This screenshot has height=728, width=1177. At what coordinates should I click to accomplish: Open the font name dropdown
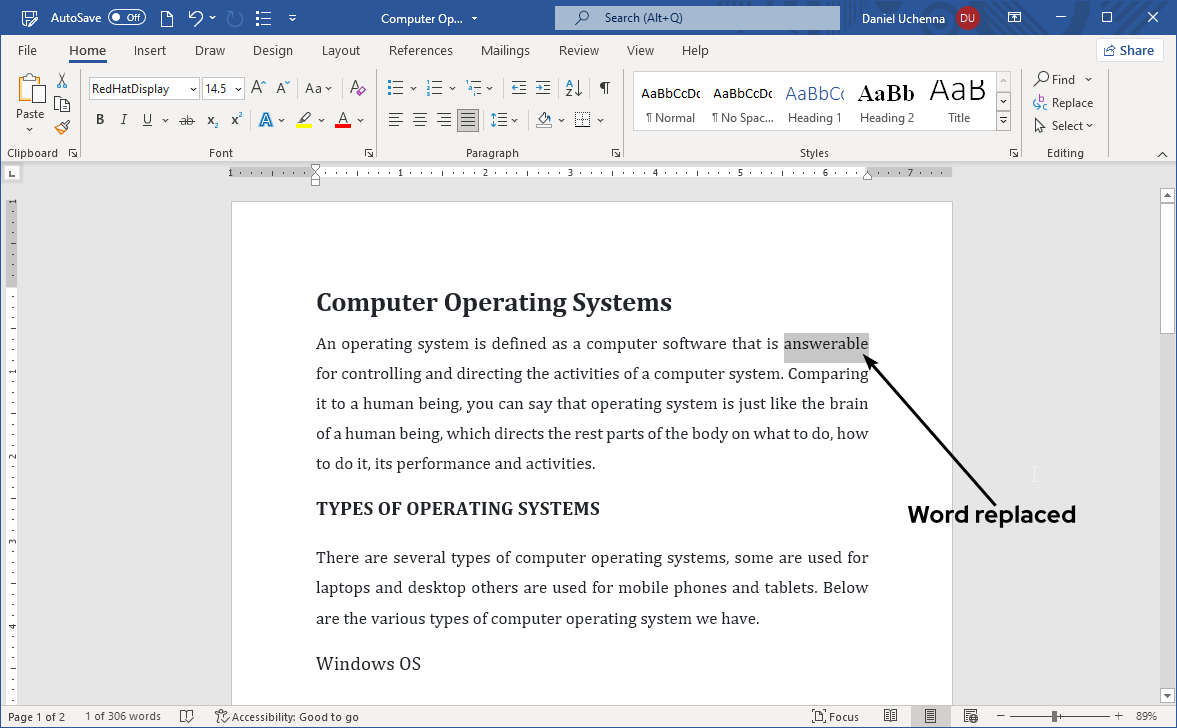click(193, 89)
